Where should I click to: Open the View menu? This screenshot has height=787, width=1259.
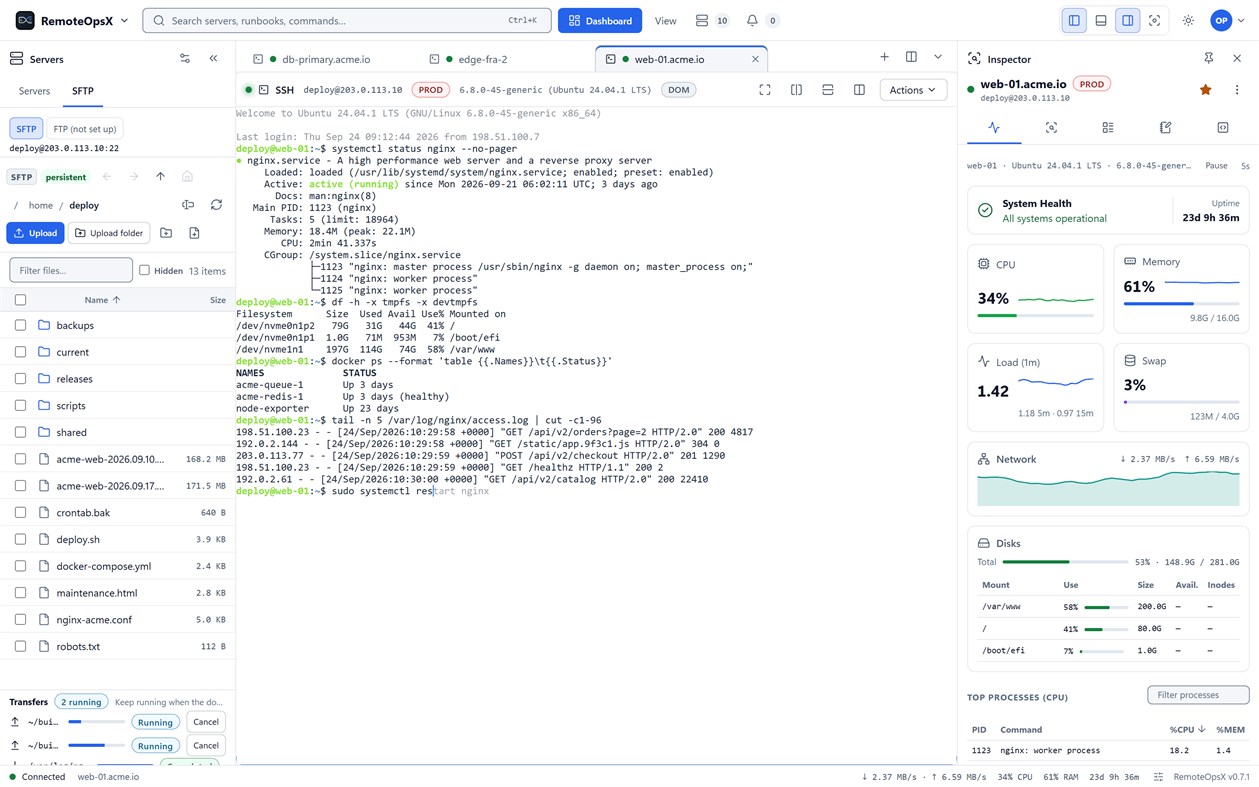665,20
